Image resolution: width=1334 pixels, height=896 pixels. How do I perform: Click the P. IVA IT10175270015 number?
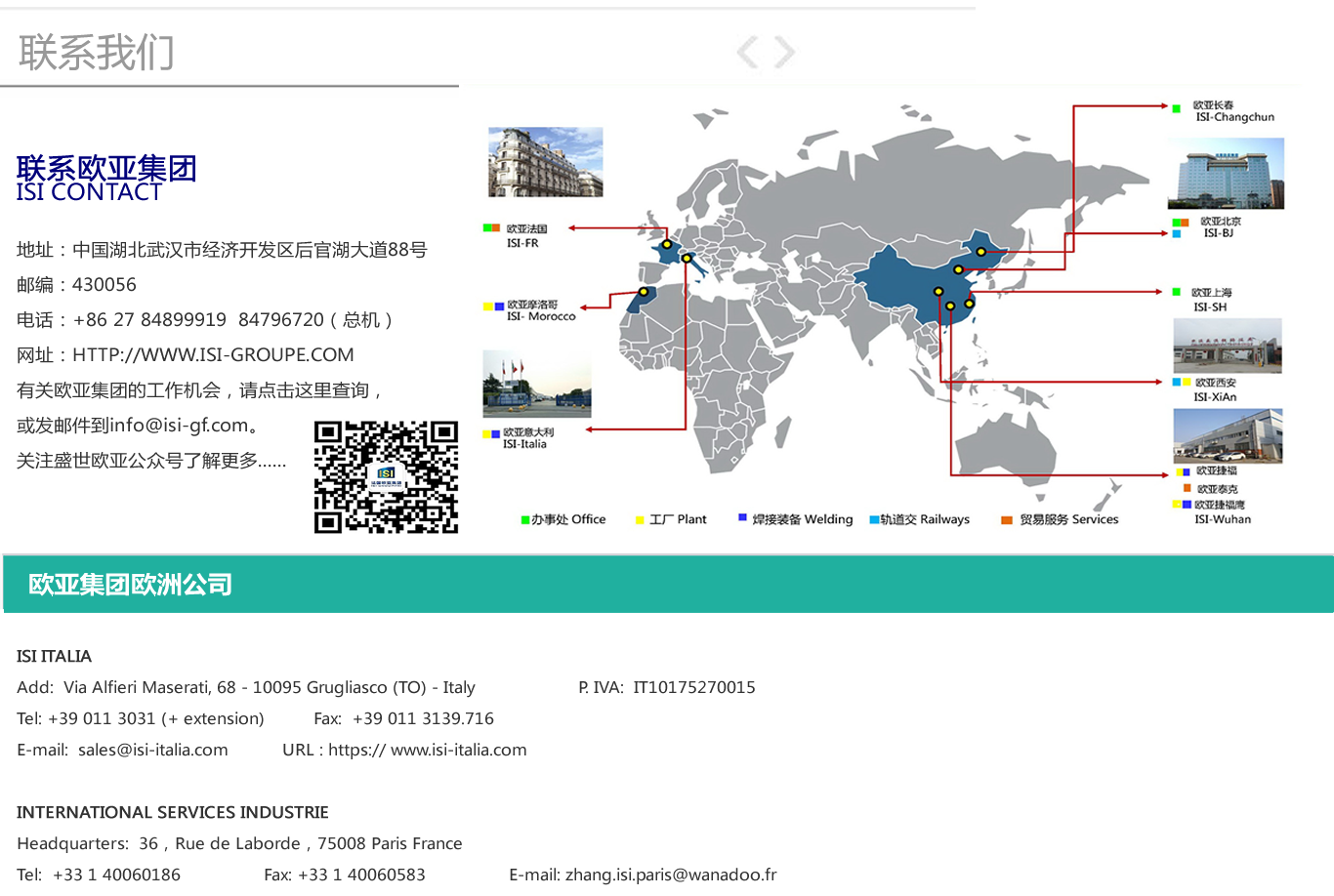coord(667,687)
